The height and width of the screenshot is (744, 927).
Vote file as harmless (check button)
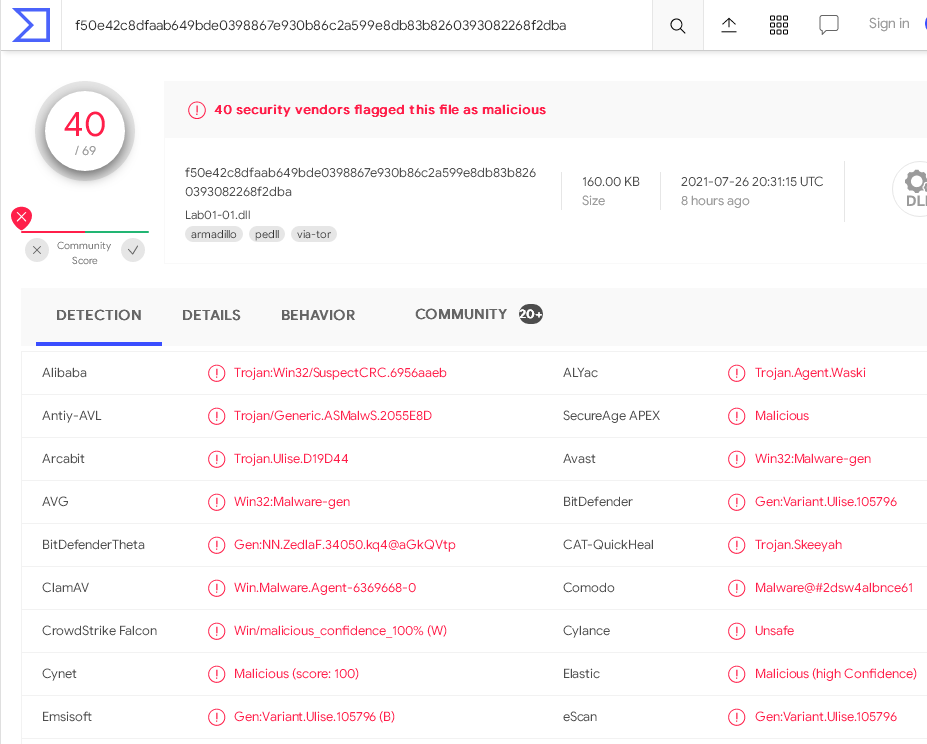pos(133,250)
